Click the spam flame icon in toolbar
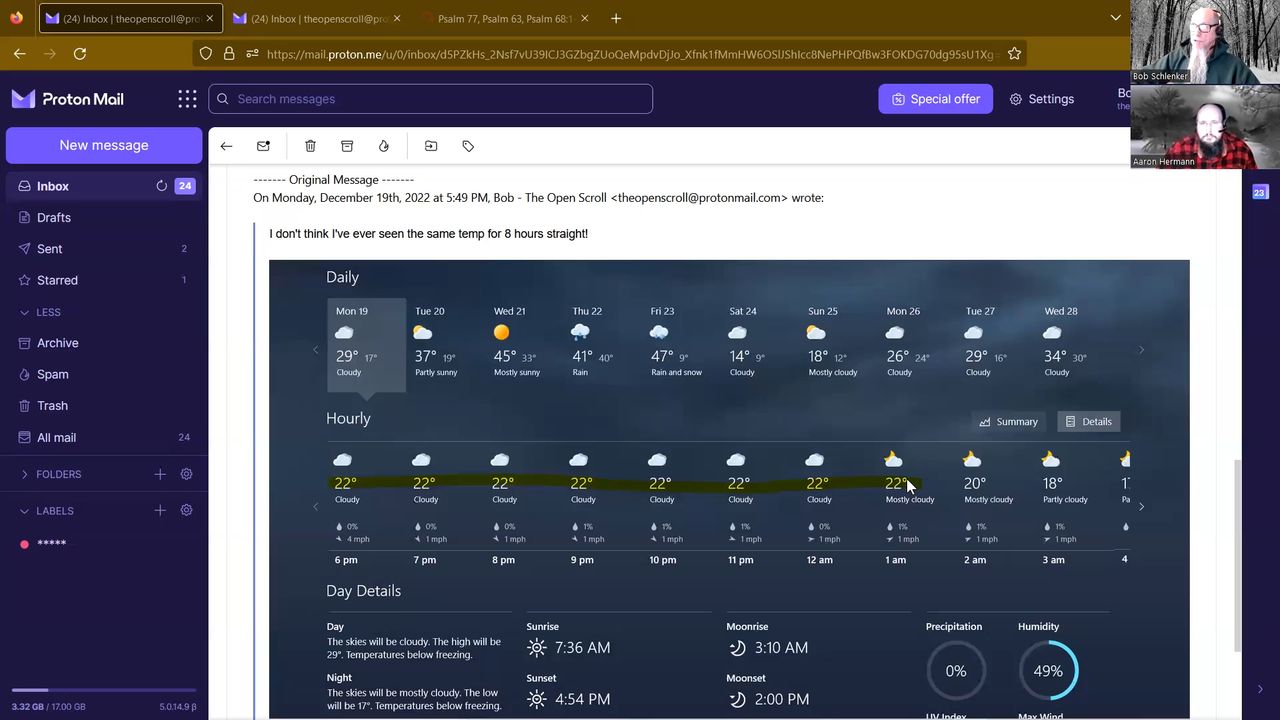Screen dimensions: 1280x720 pos(384,146)
